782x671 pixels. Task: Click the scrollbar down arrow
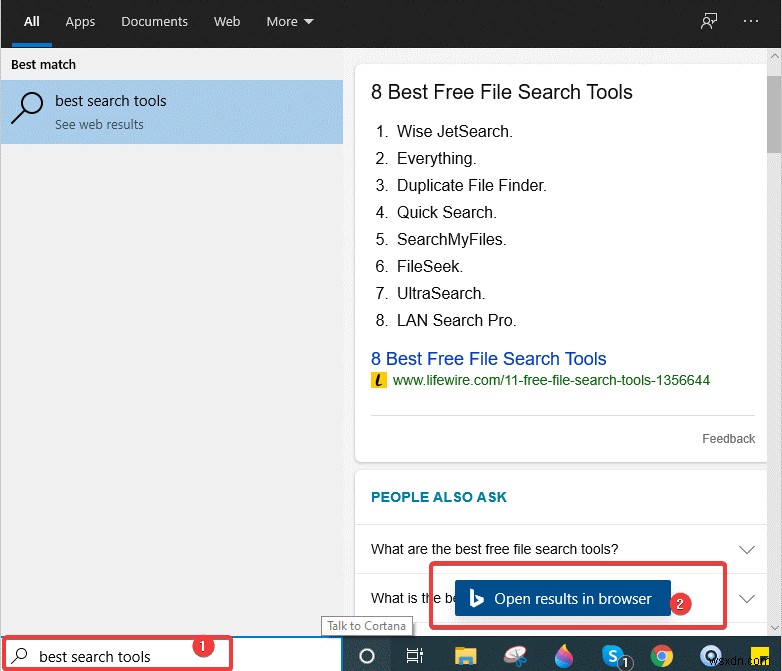tap(774, 627)
